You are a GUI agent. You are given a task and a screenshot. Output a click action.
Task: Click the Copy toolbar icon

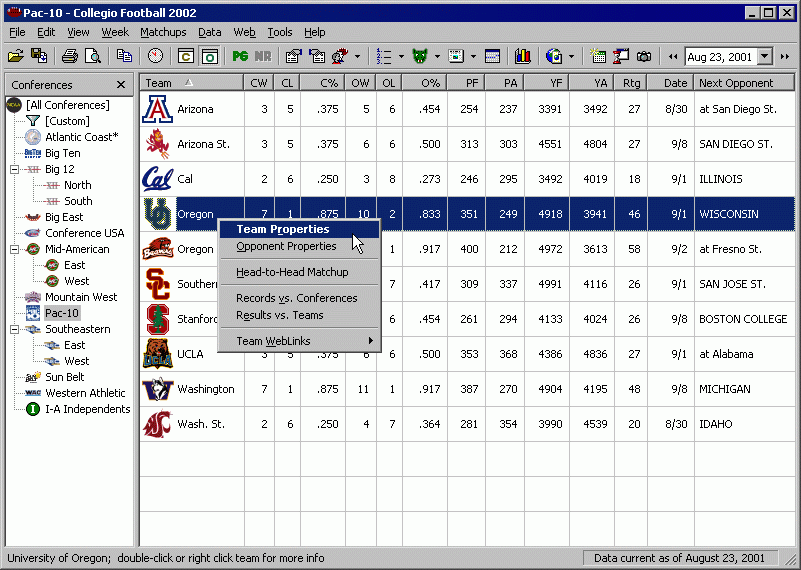(124, 56)
